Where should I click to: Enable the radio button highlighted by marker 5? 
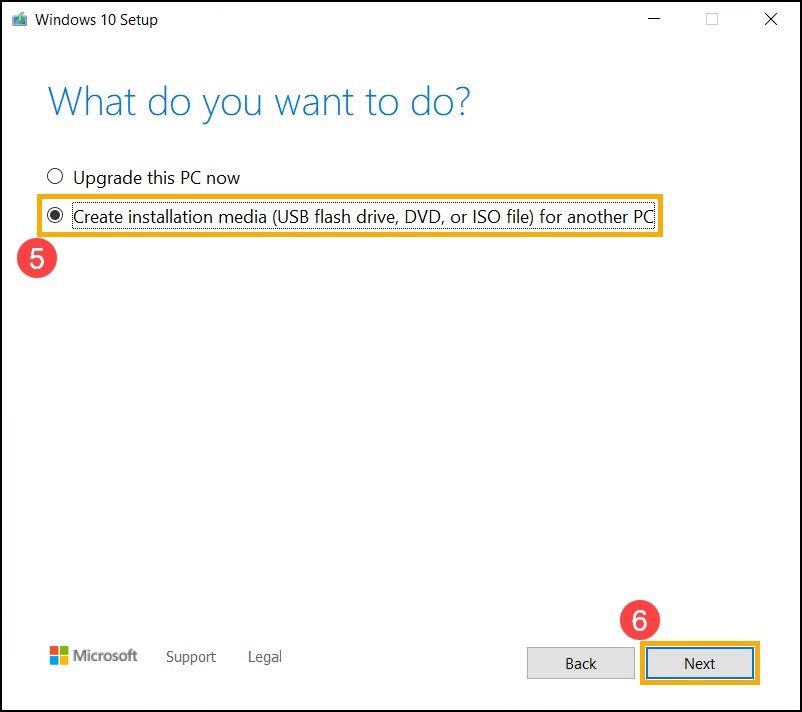click(56, 216)
